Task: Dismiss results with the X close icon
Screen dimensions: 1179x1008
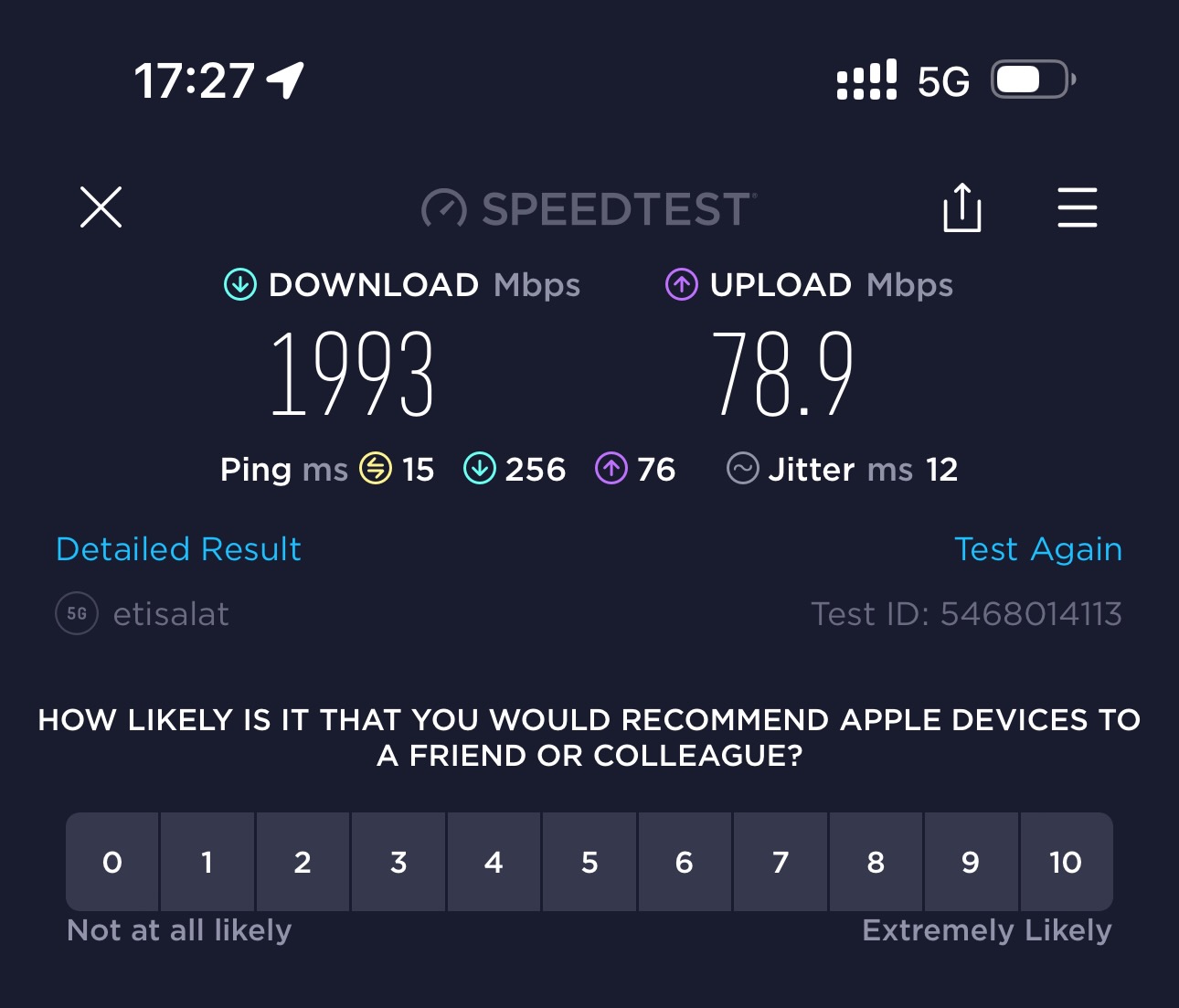Action: (x=101, y=207)
